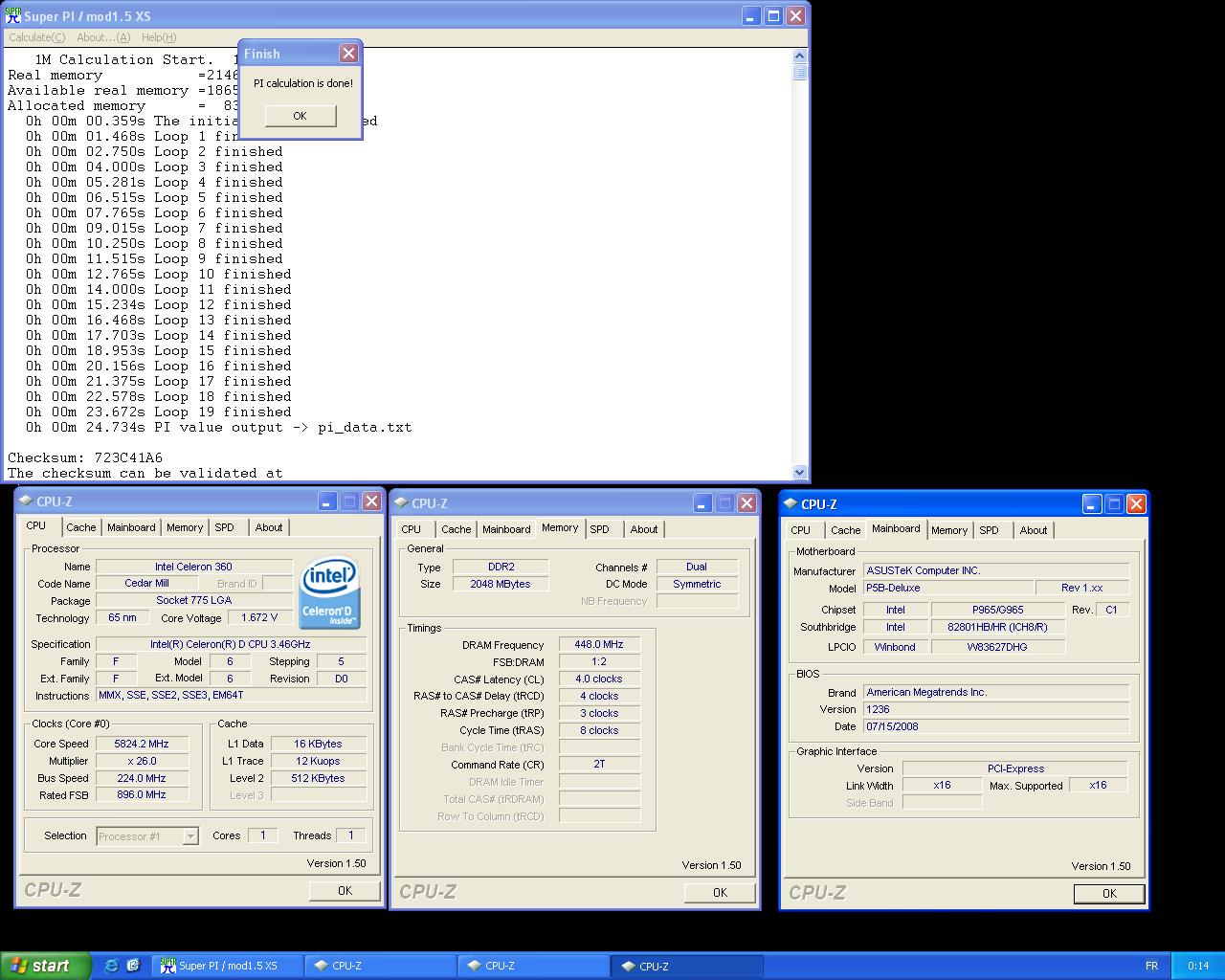Click the Loop 19 finished line
Image resolution: width=1225 pixels, height=980 pixels.
(159, 412)
